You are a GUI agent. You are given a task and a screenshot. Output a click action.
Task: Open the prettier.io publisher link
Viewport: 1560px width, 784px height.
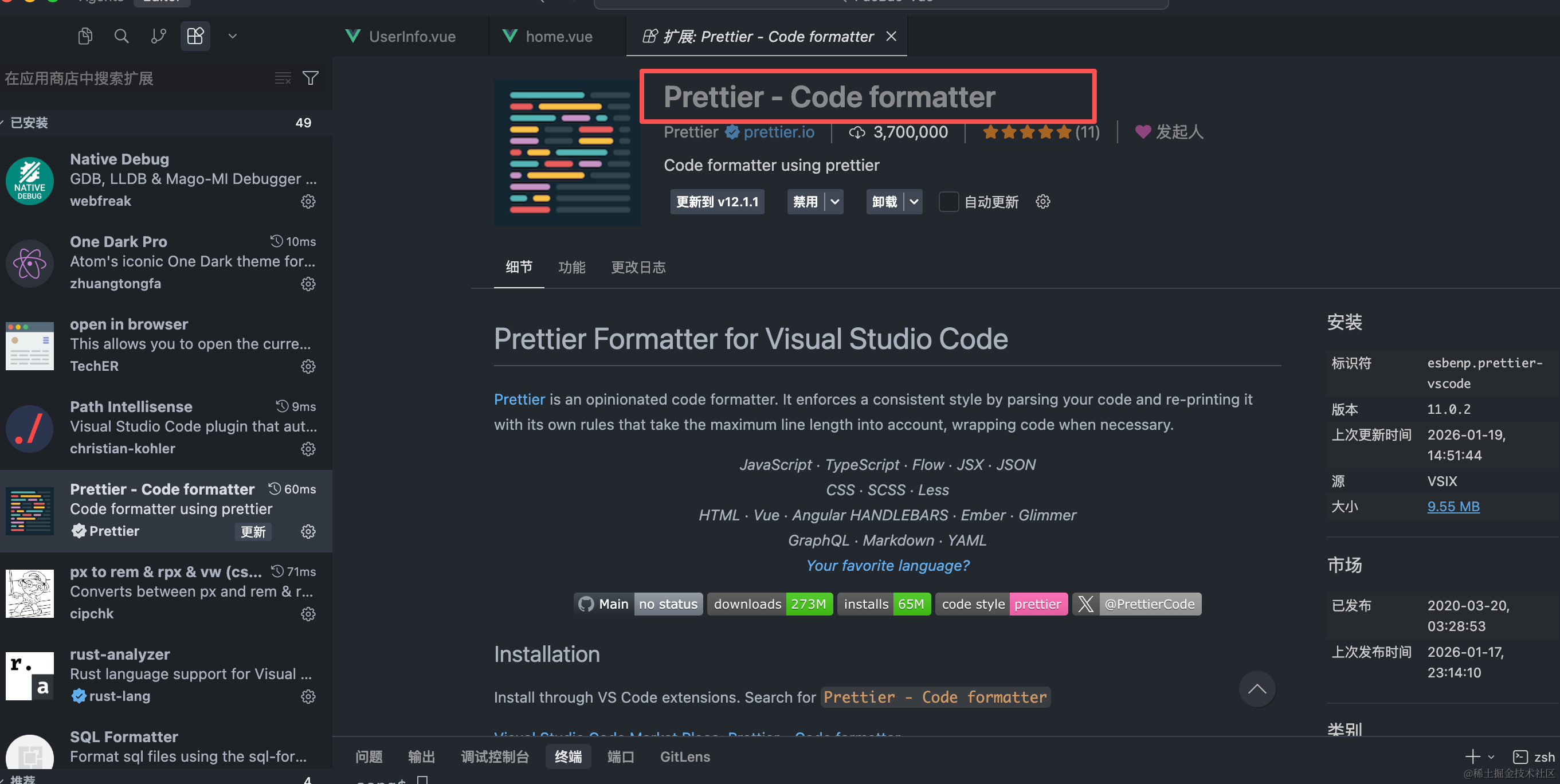[778, 132]
